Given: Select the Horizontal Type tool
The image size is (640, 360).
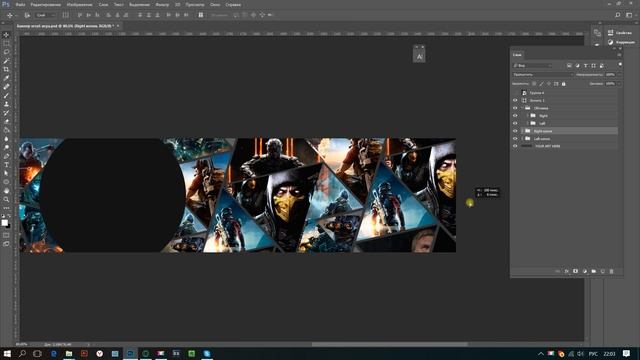Looking at the screenshot, I should (x=6, y=164).
